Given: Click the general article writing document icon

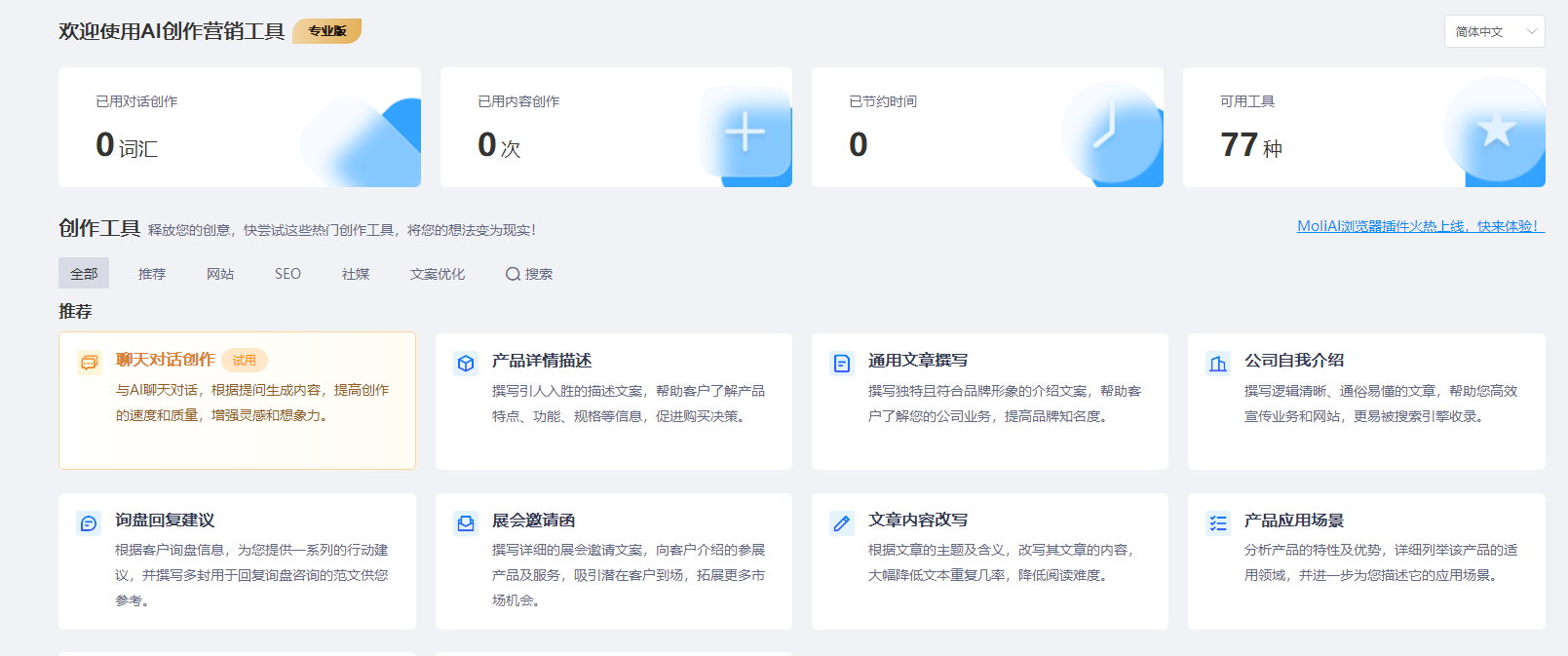Looking at the screenshot, I should tap(842, 364).
